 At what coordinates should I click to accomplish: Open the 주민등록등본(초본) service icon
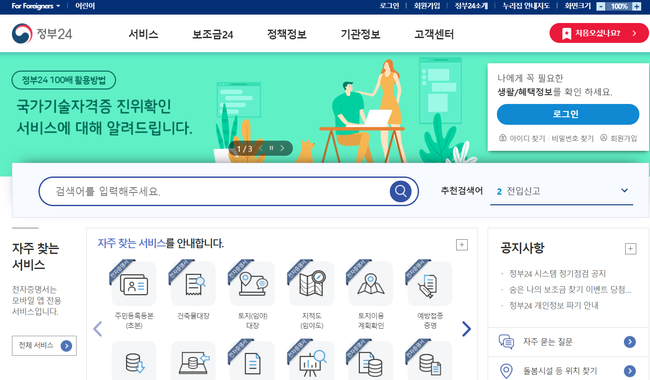134,284
